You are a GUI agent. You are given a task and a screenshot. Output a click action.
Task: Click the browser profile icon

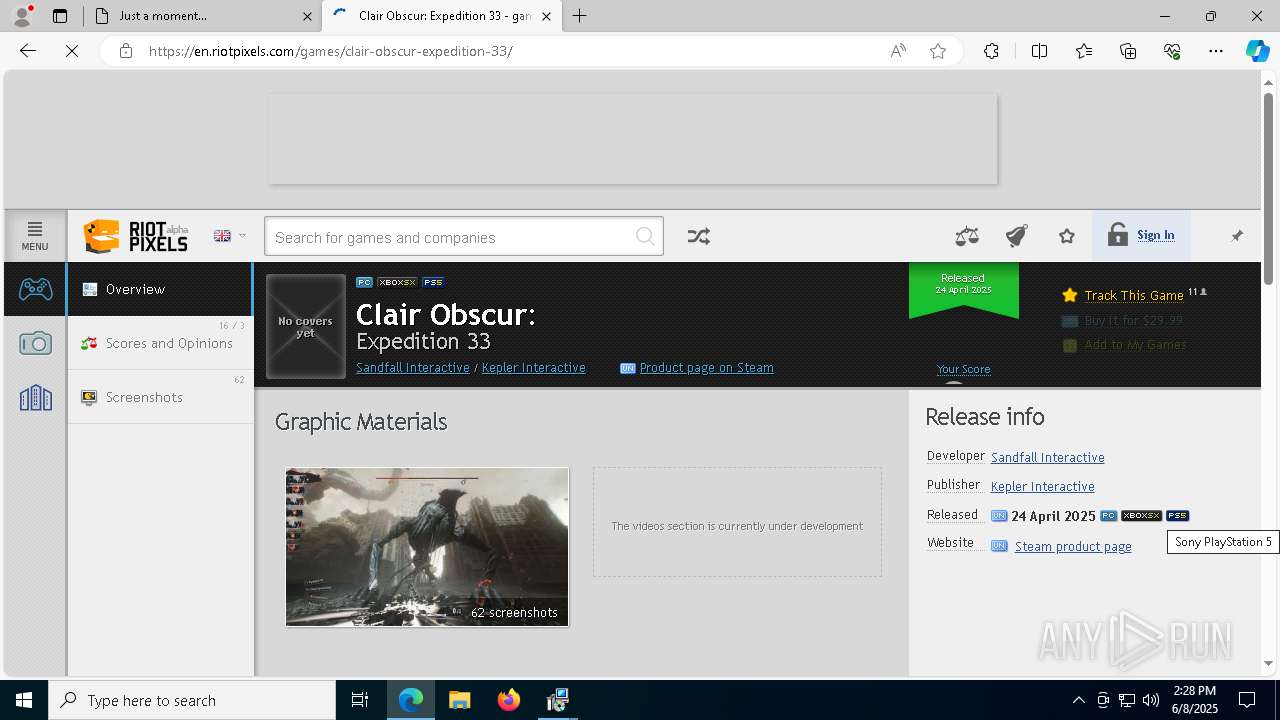point(22,16)
